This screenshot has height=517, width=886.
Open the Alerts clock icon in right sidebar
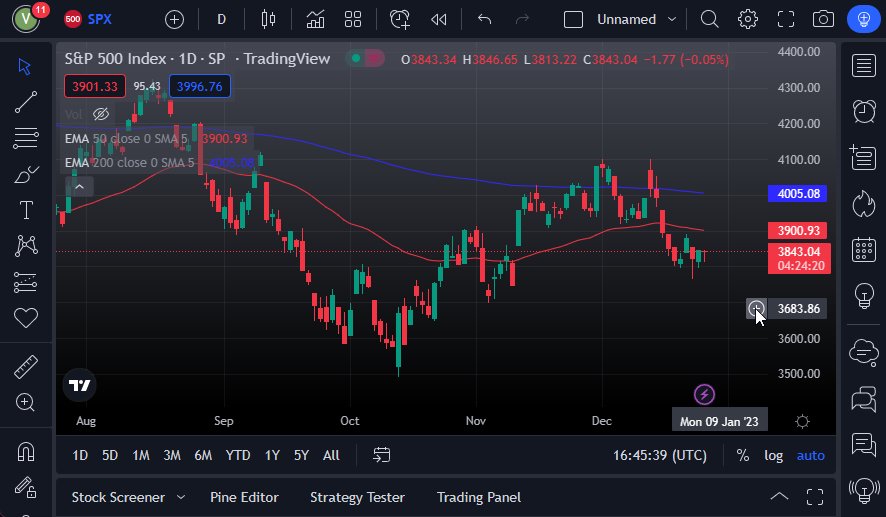(x=862, y=111)
